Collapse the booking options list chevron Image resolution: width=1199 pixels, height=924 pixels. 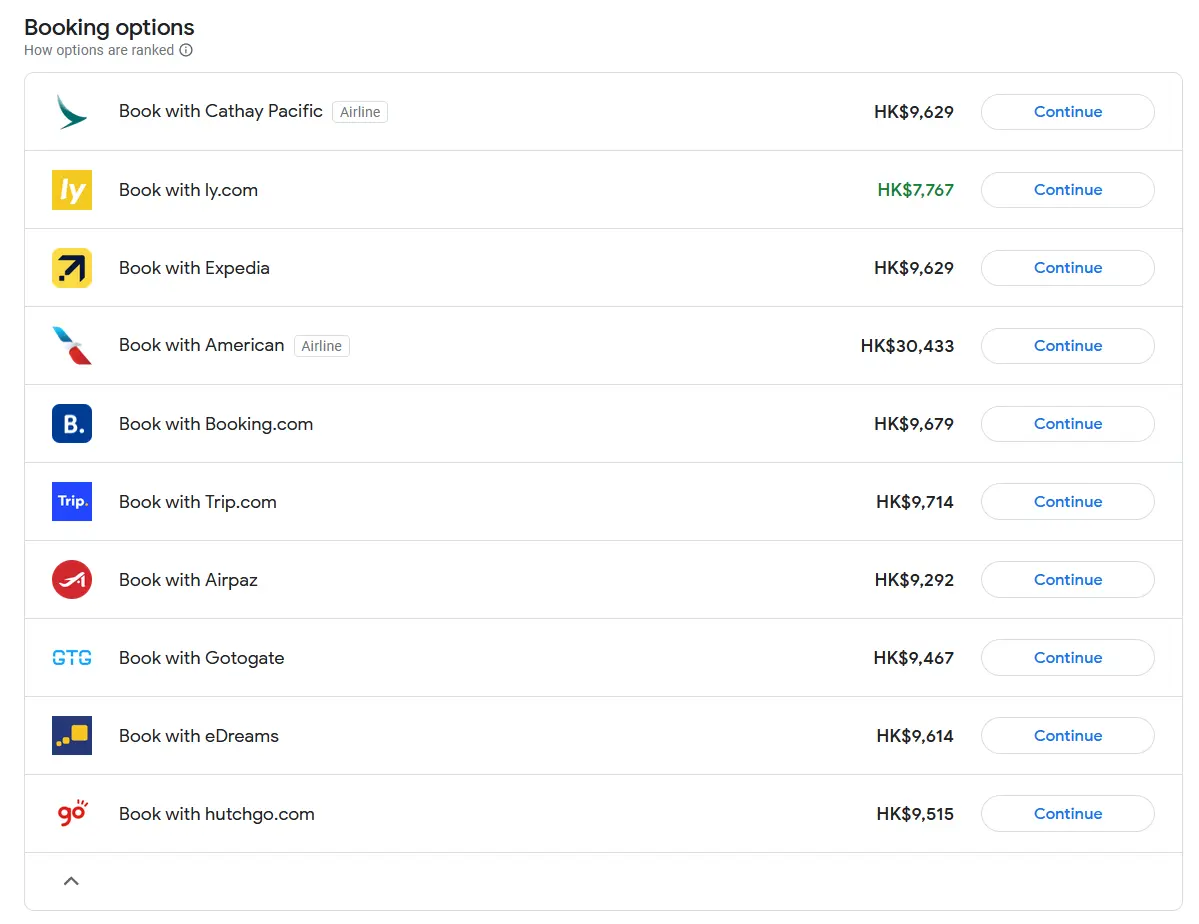(x=71, y=881)
